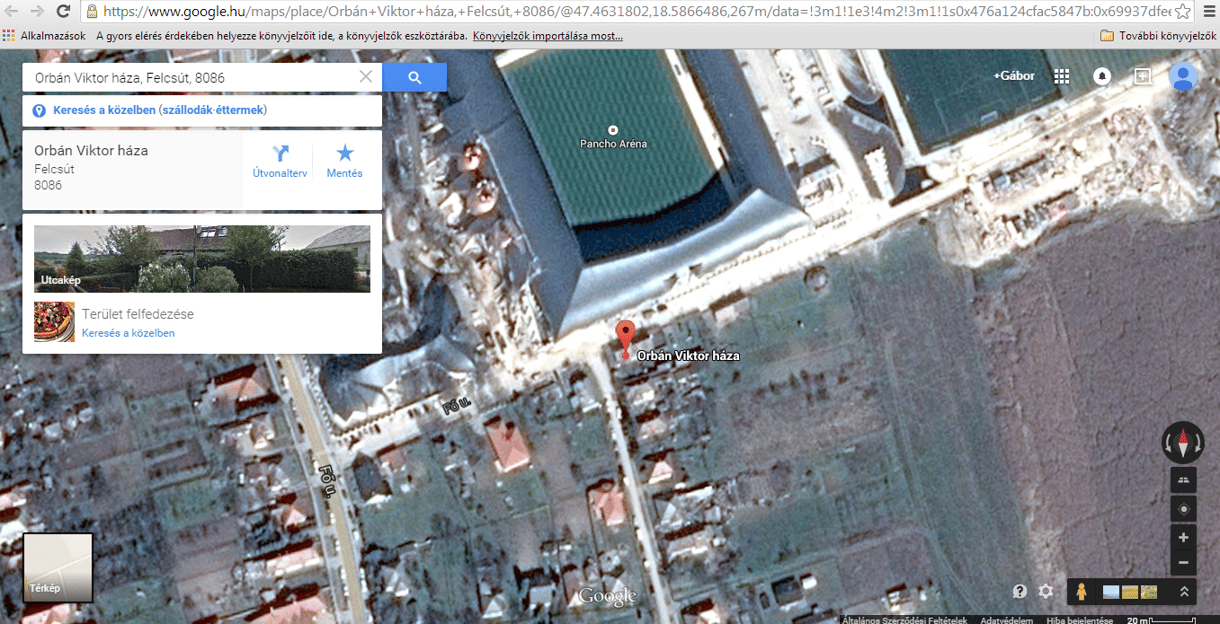Open További könyvjelzők folder
The width and height of the screenshot is (1220, 624).
click(x=1158, y=35)
